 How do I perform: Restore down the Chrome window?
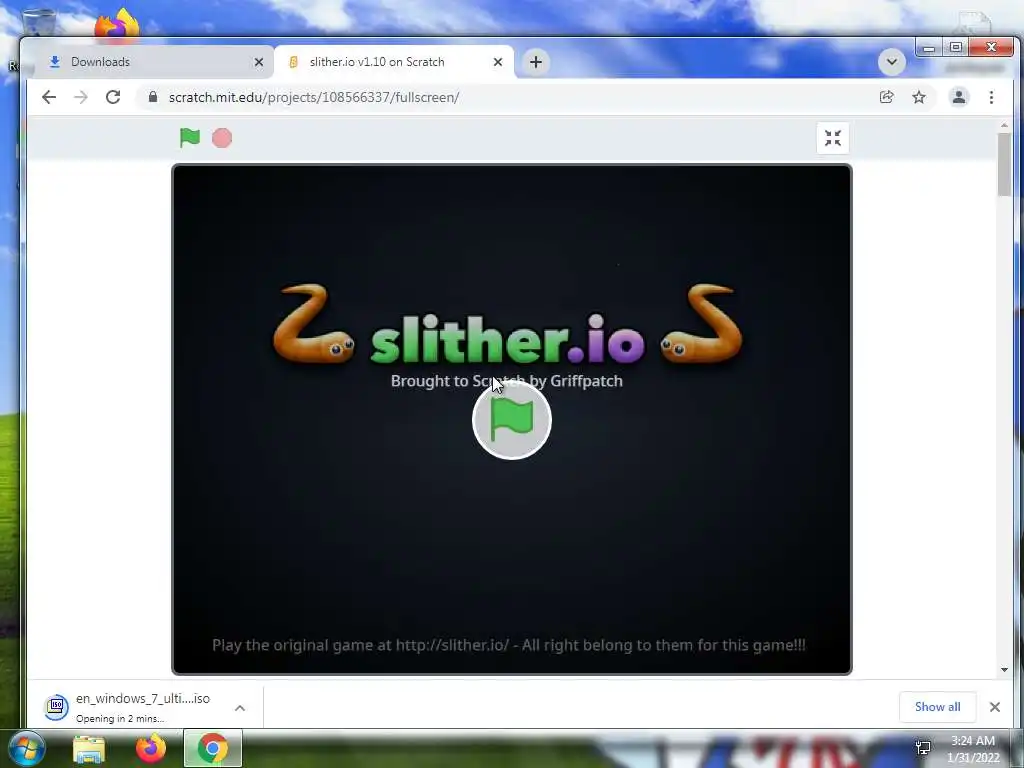point(956,48)
